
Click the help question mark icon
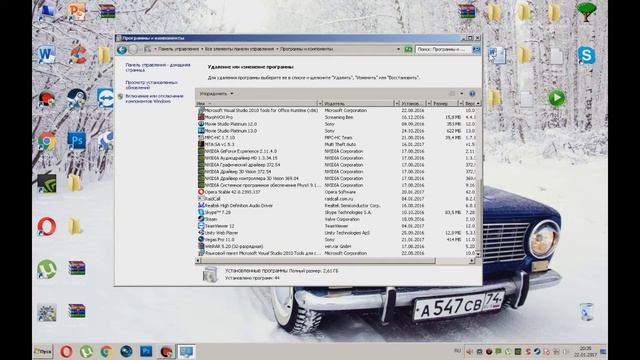tap(472, 93)
